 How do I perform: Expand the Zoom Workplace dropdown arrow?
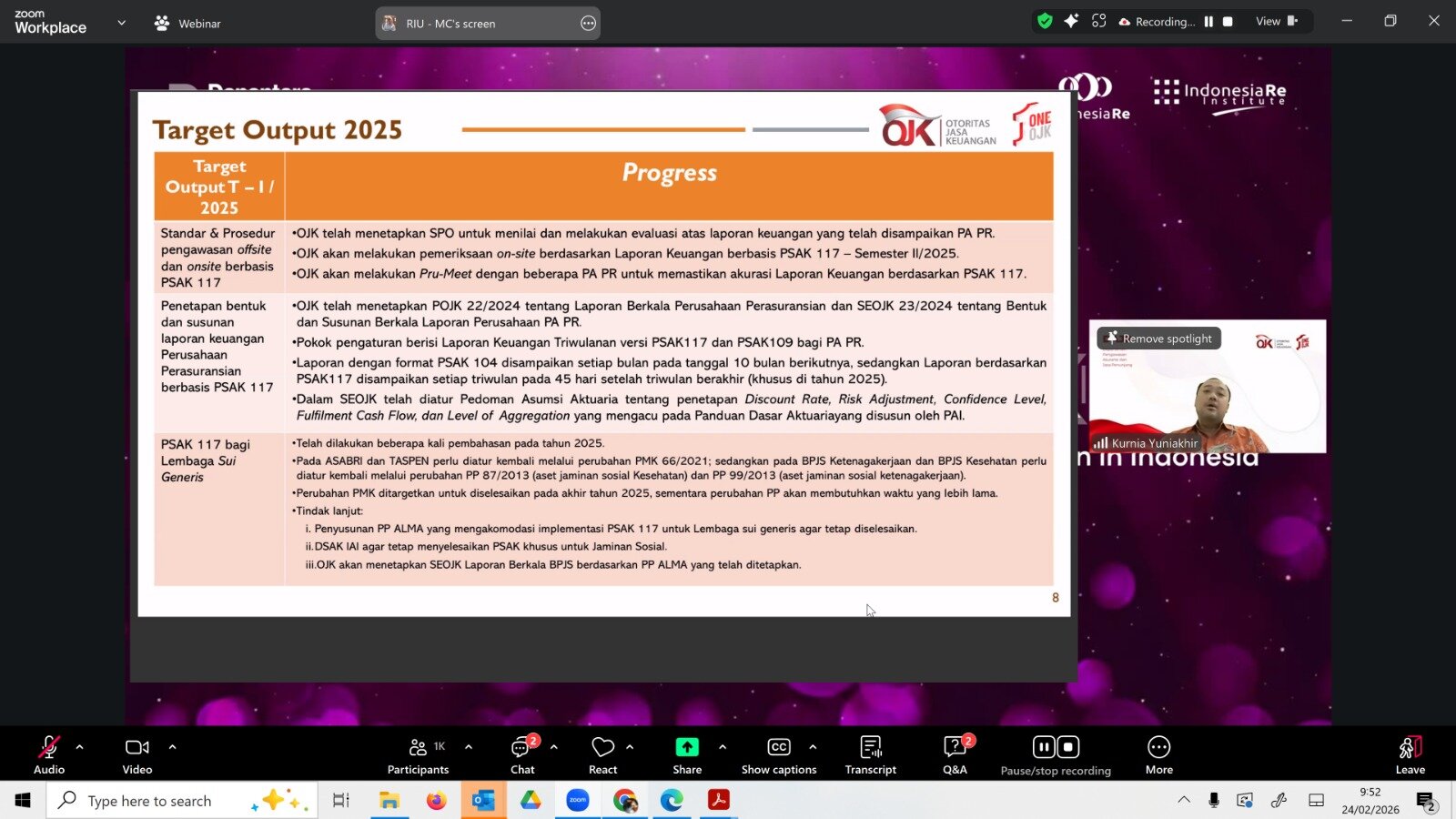pyautogui.click(x=122, y=23)
